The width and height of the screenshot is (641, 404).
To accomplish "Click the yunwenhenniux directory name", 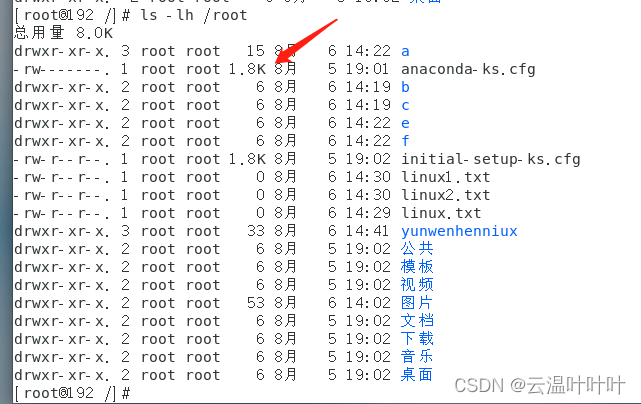I will pyautogui.click(x=459, y=231).
